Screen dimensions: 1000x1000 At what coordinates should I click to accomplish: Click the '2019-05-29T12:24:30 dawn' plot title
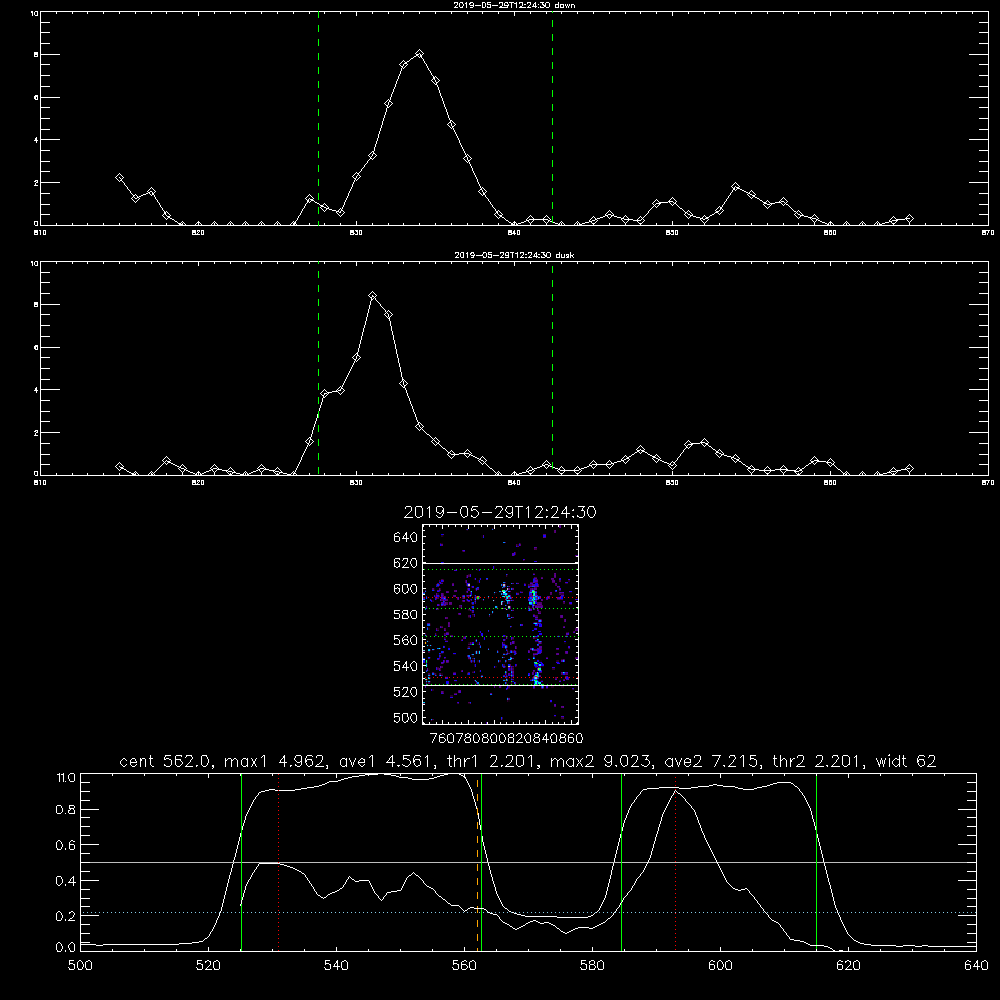pyautogui.click(x=514, y=5)
